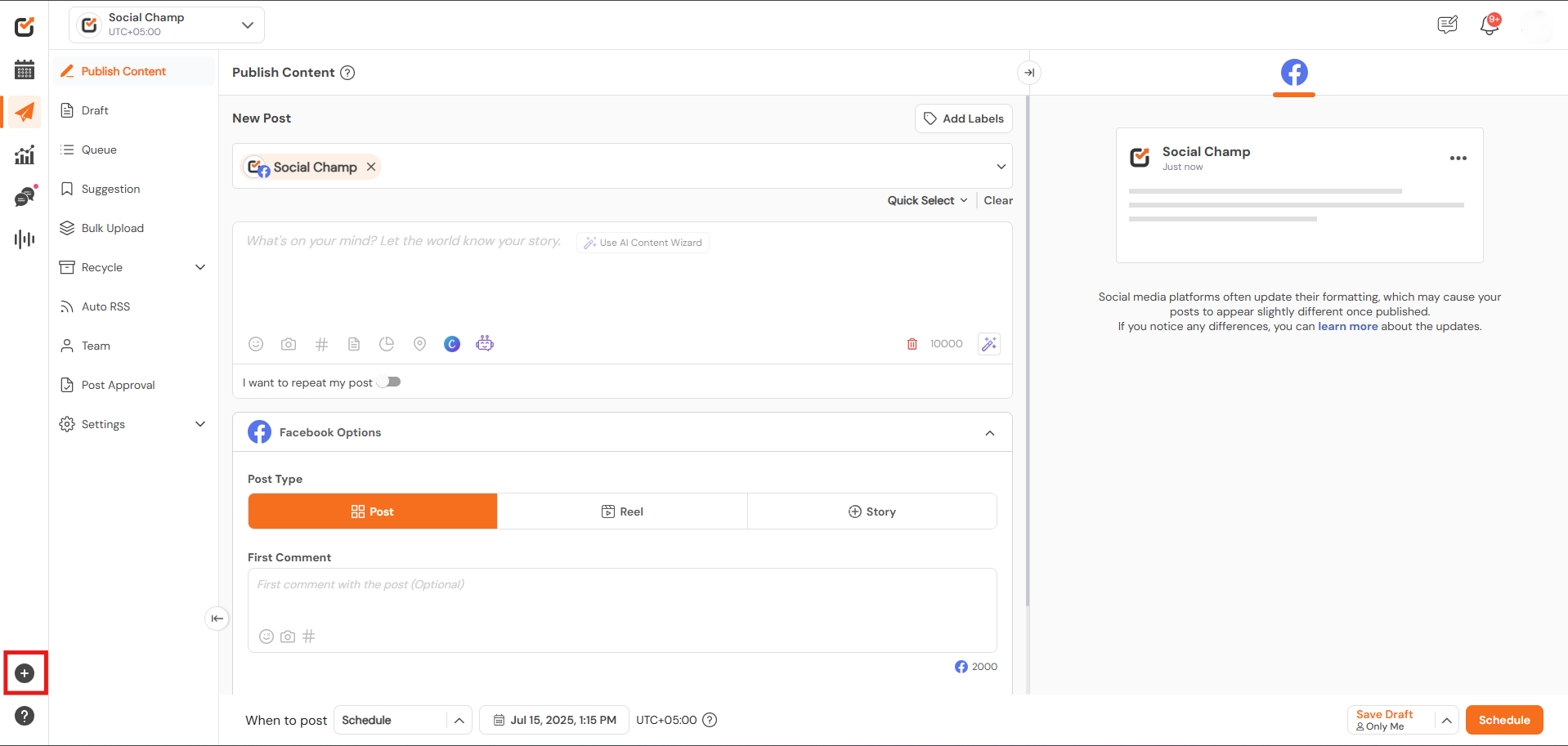
Task: Select Story as post type
Action: click(x=872, y=511)
